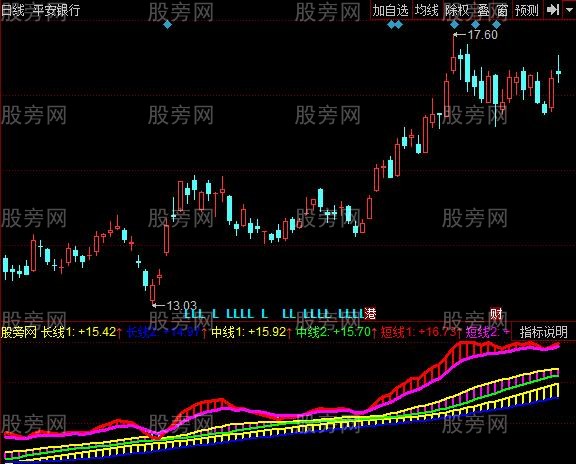576x464 pixels.
Task: Click the double blue diamond marker below 加自选
Action: click(395, 25)
